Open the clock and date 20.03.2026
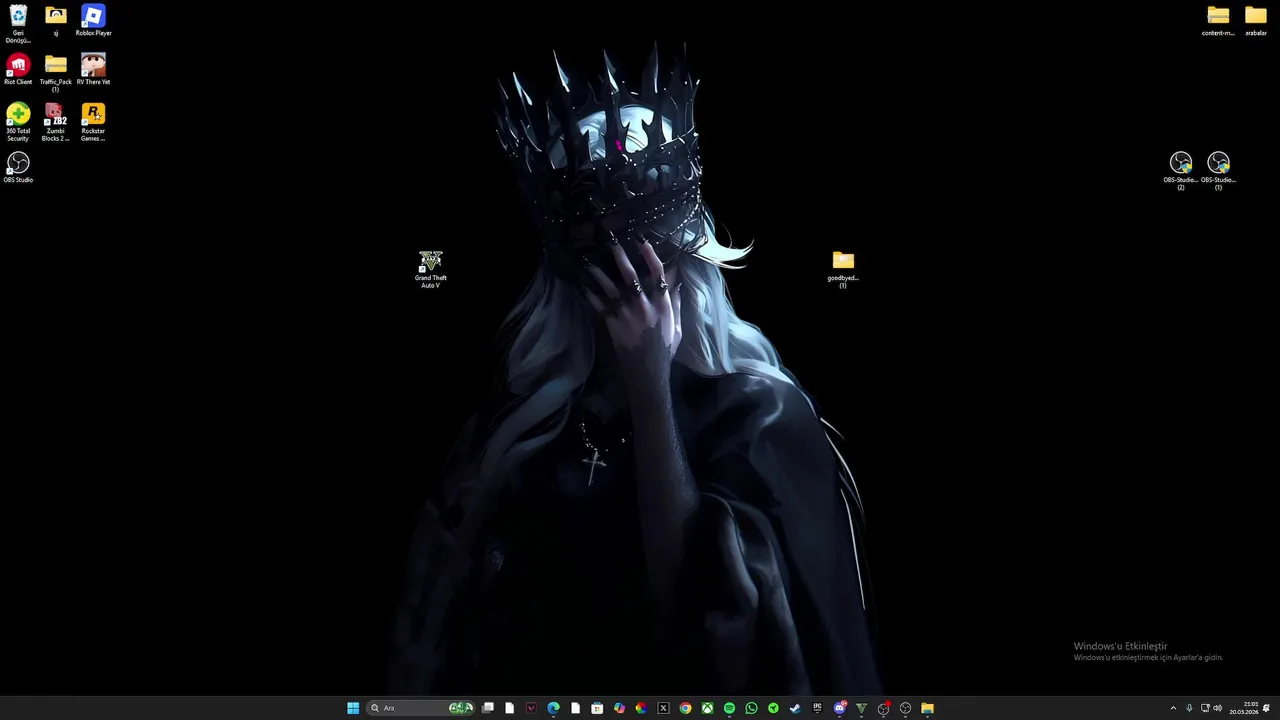This screenshot has height=720, width=1280. point(1244,708)
